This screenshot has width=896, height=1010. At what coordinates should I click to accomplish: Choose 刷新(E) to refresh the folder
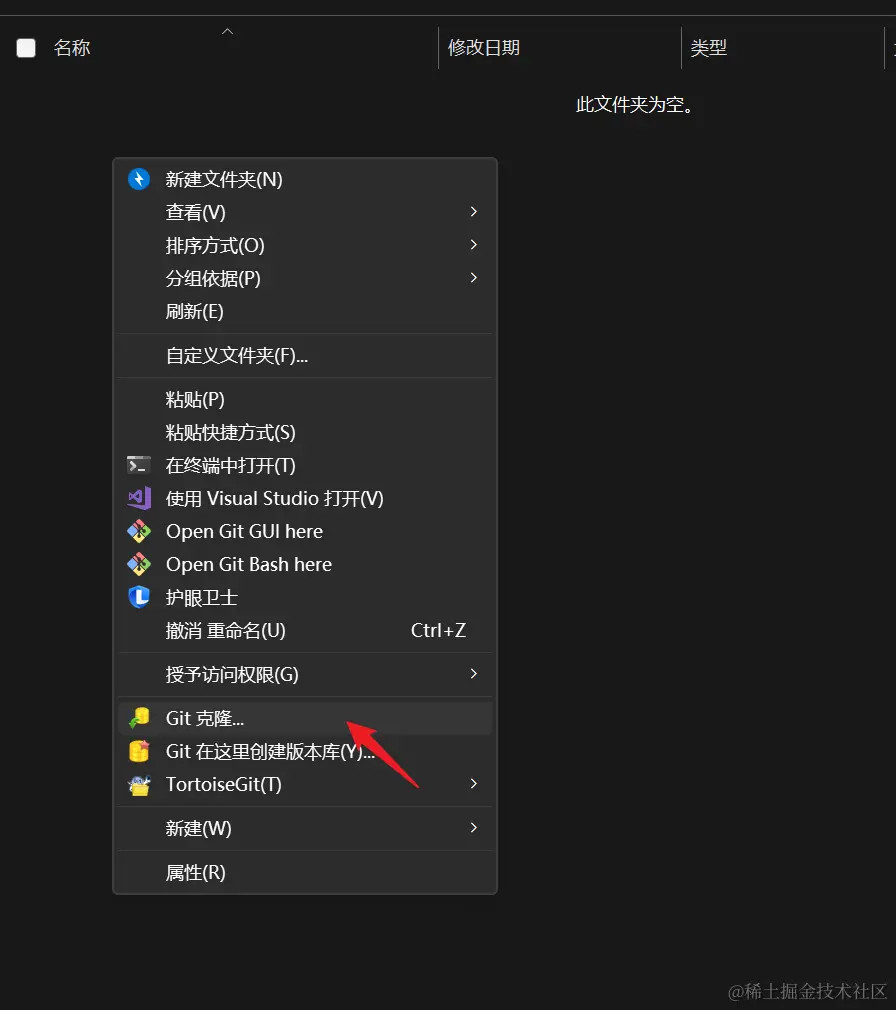(305, 311)
